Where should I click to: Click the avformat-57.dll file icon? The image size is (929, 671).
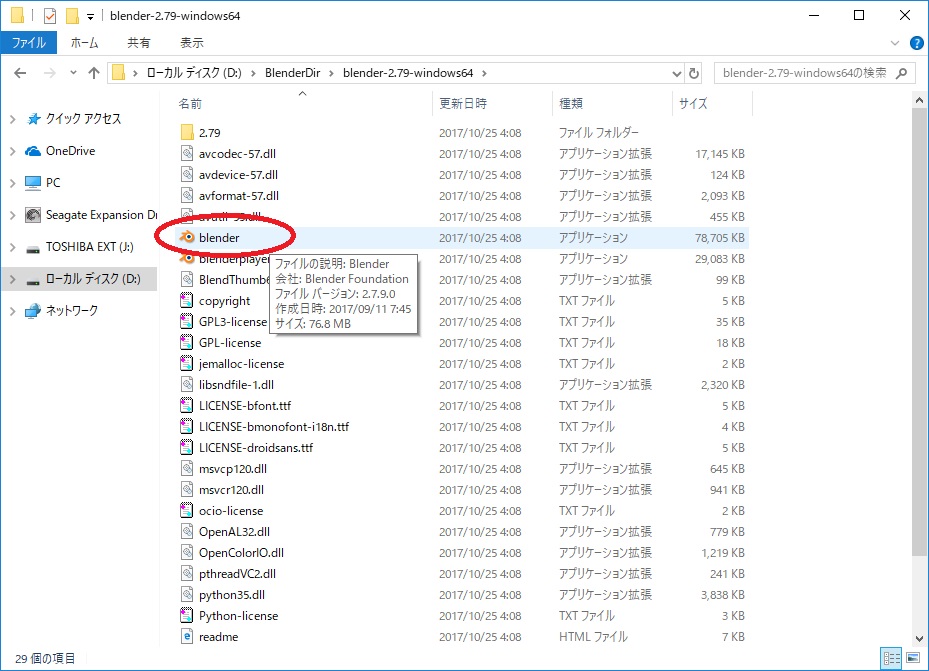187,195
